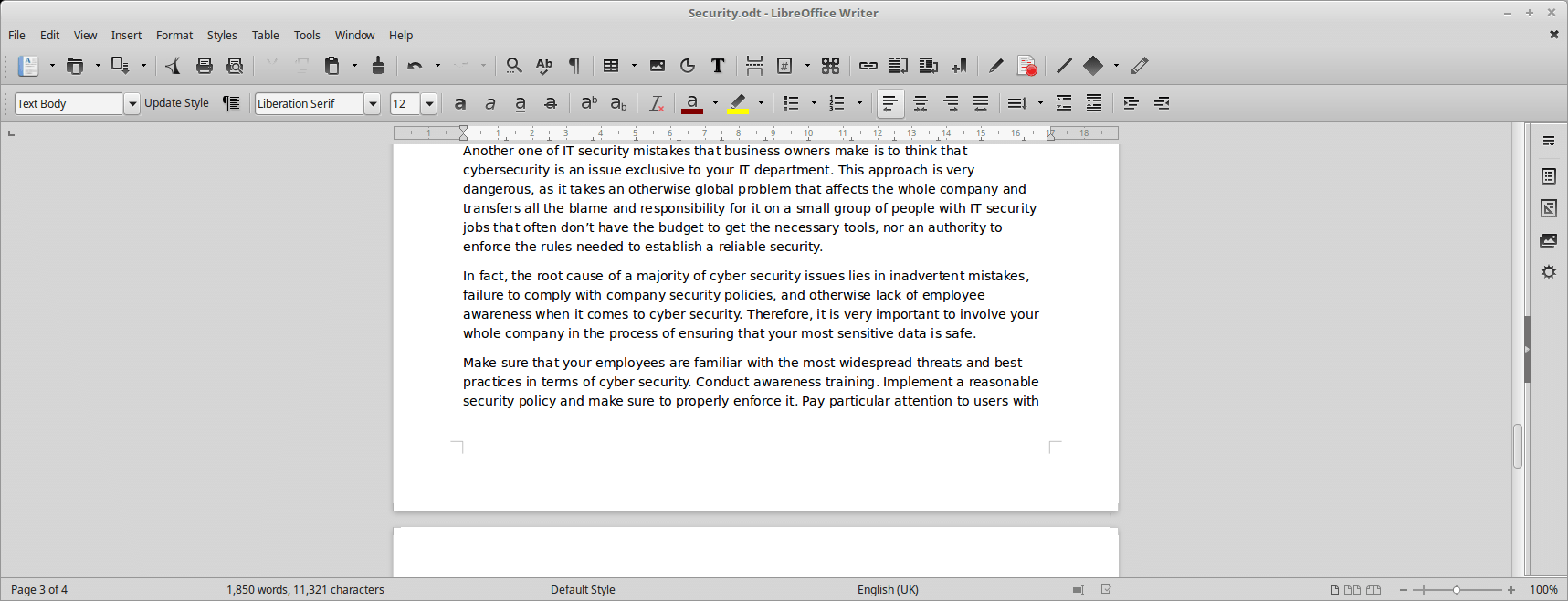Toggle Formatting Marks pilcrow
Screen dimensions: 1568x601
coord(574,66)
